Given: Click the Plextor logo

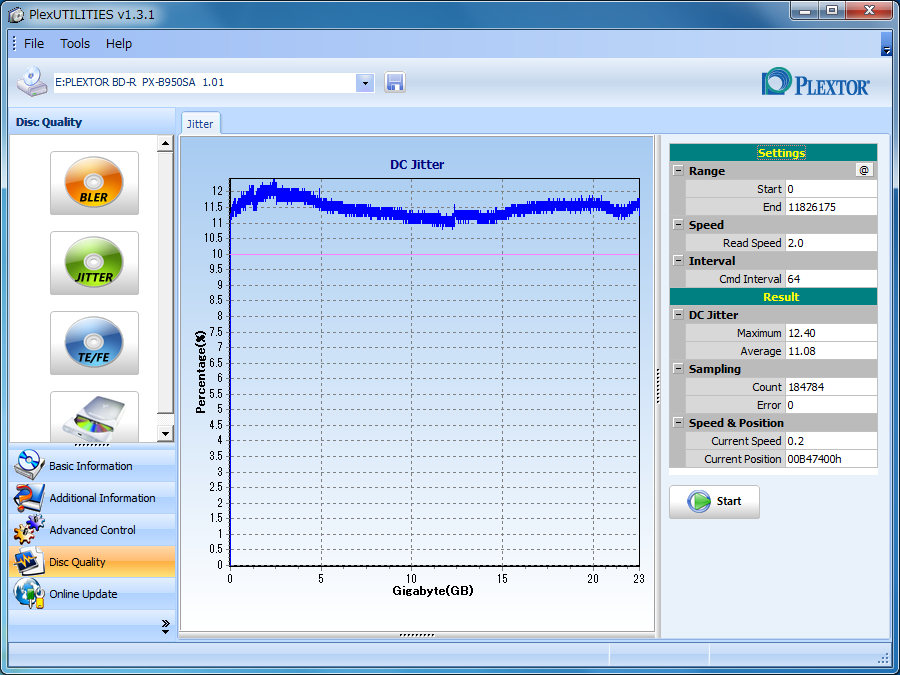Looking at the screenshot, I should (x=815, y=83).
